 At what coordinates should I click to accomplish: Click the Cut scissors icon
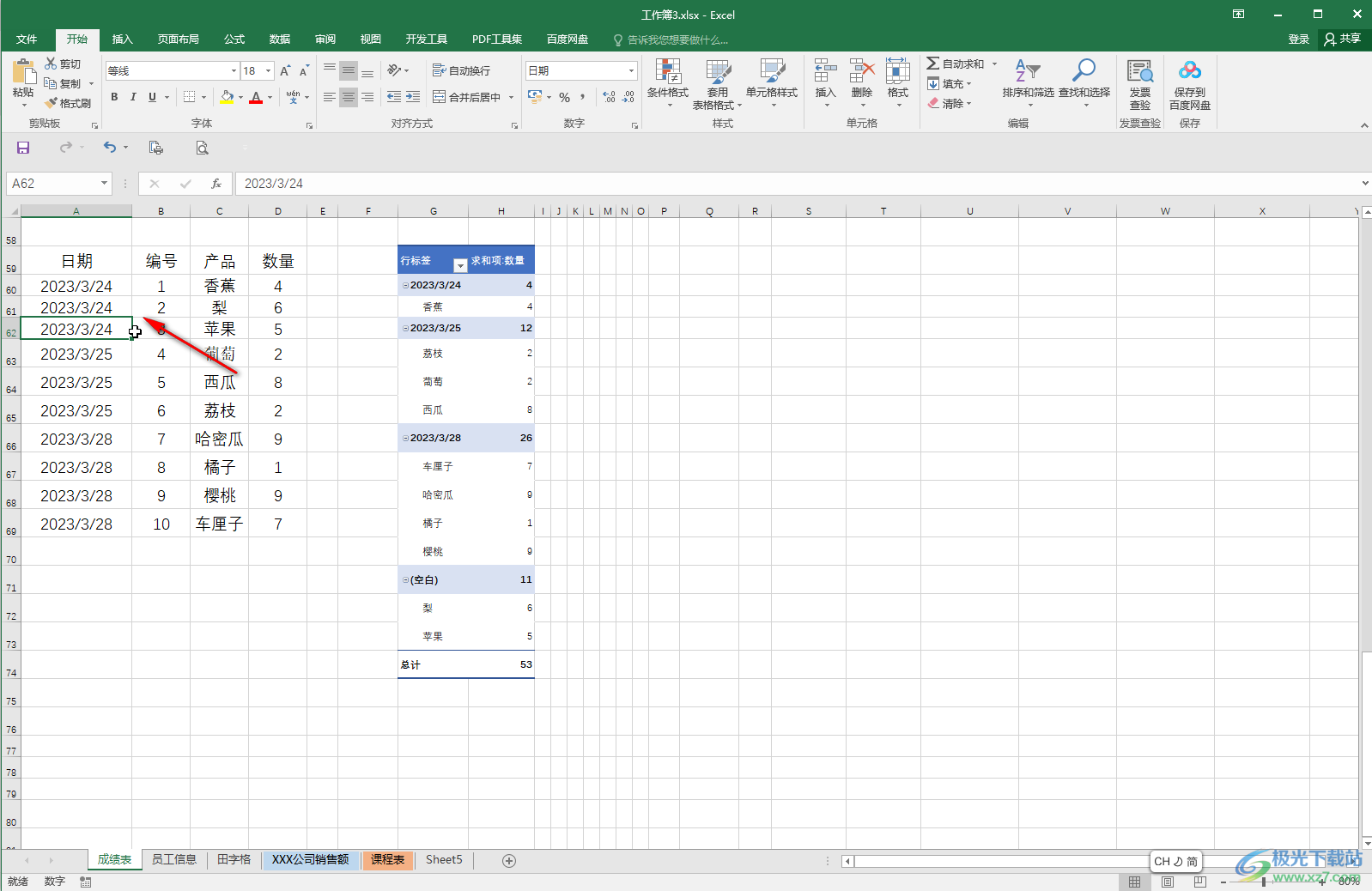point(51,64)
